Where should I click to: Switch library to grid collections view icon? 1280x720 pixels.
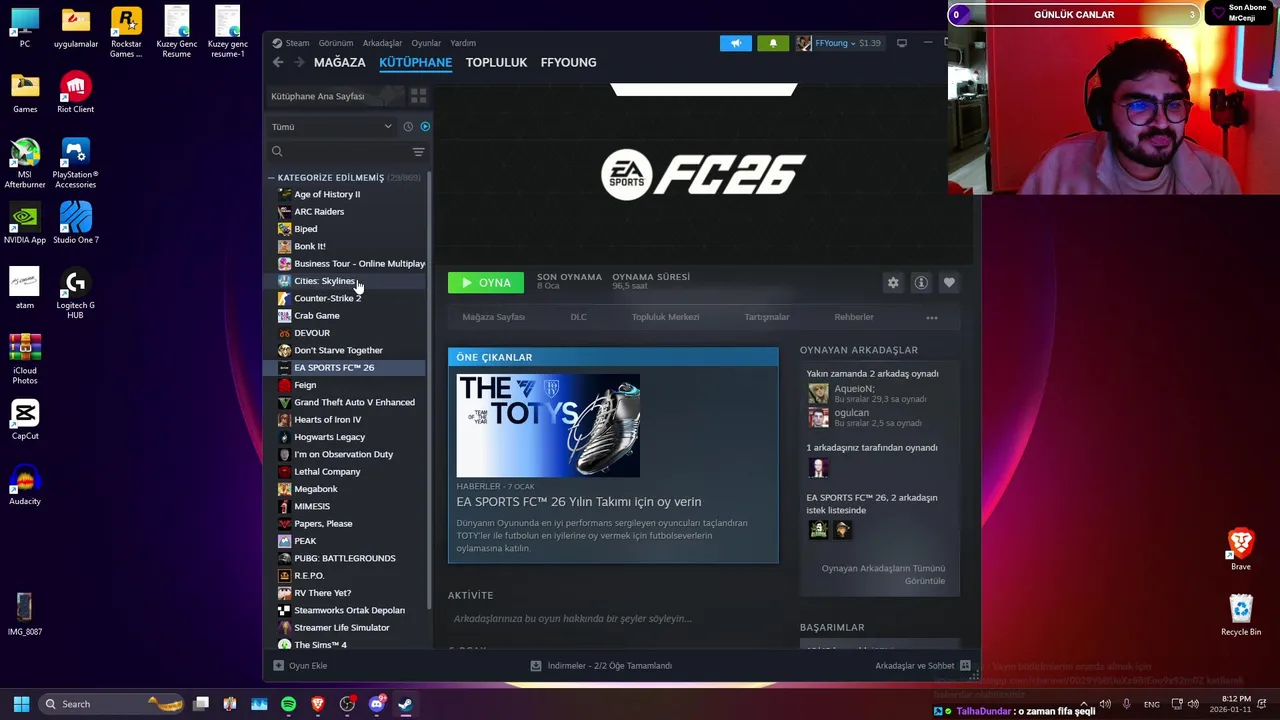coord(418,96)
